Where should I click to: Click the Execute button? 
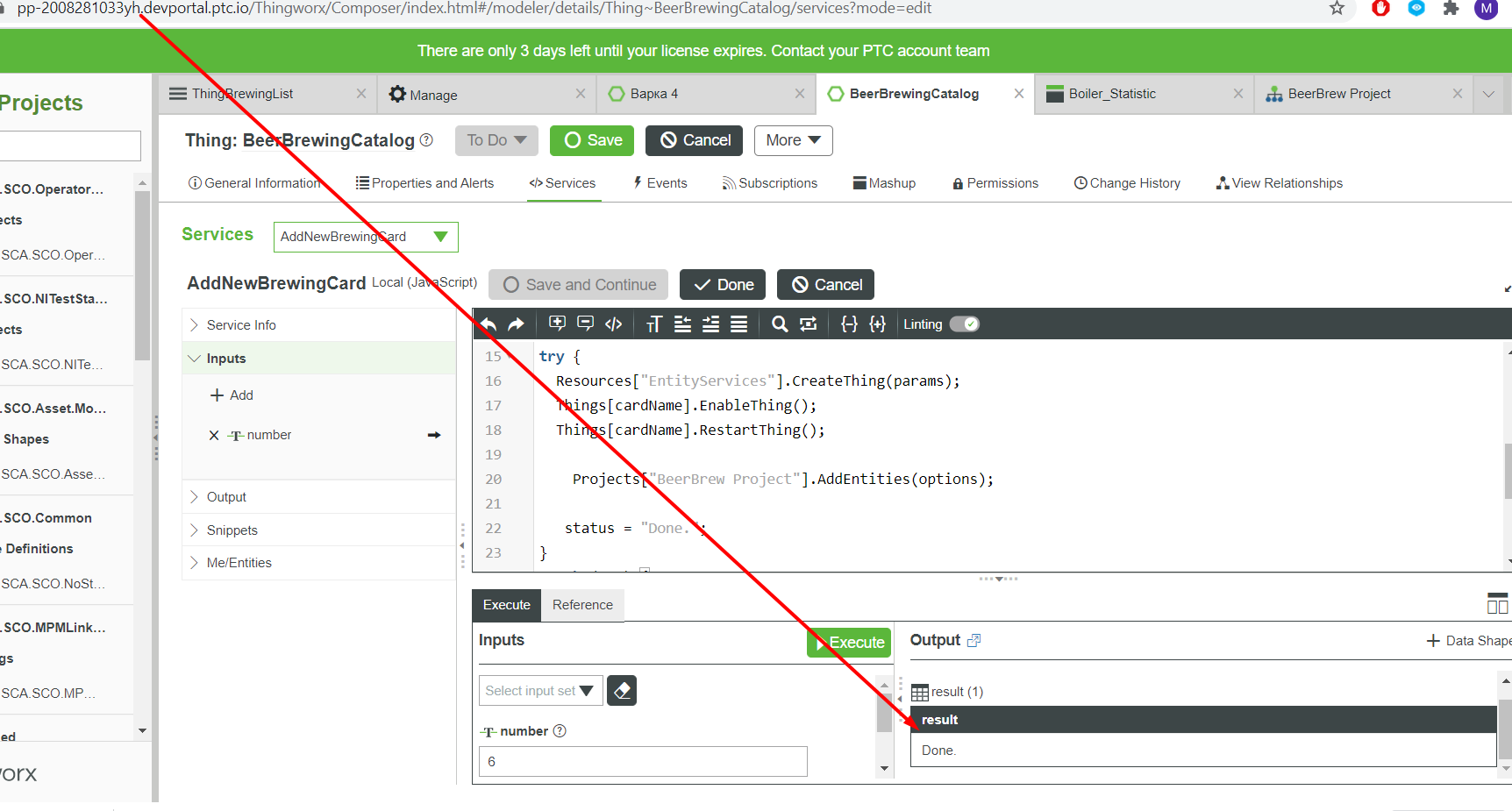point(847,642)
